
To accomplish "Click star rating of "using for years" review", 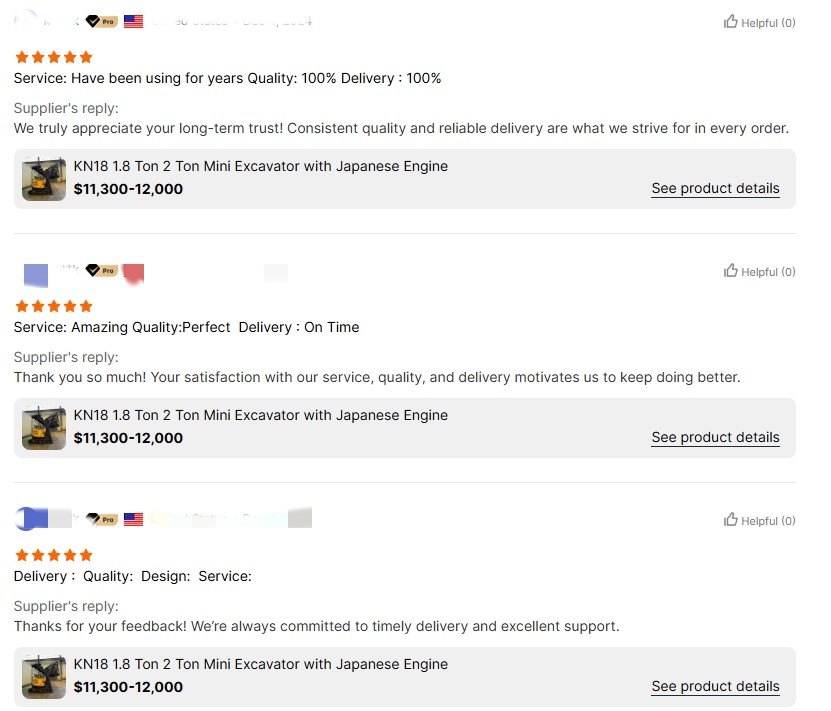I will click(x=53, y=57).
